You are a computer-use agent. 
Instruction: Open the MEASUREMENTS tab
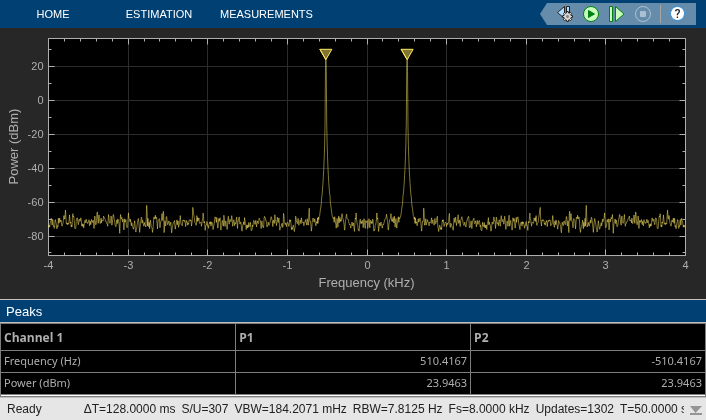[266, 14]
